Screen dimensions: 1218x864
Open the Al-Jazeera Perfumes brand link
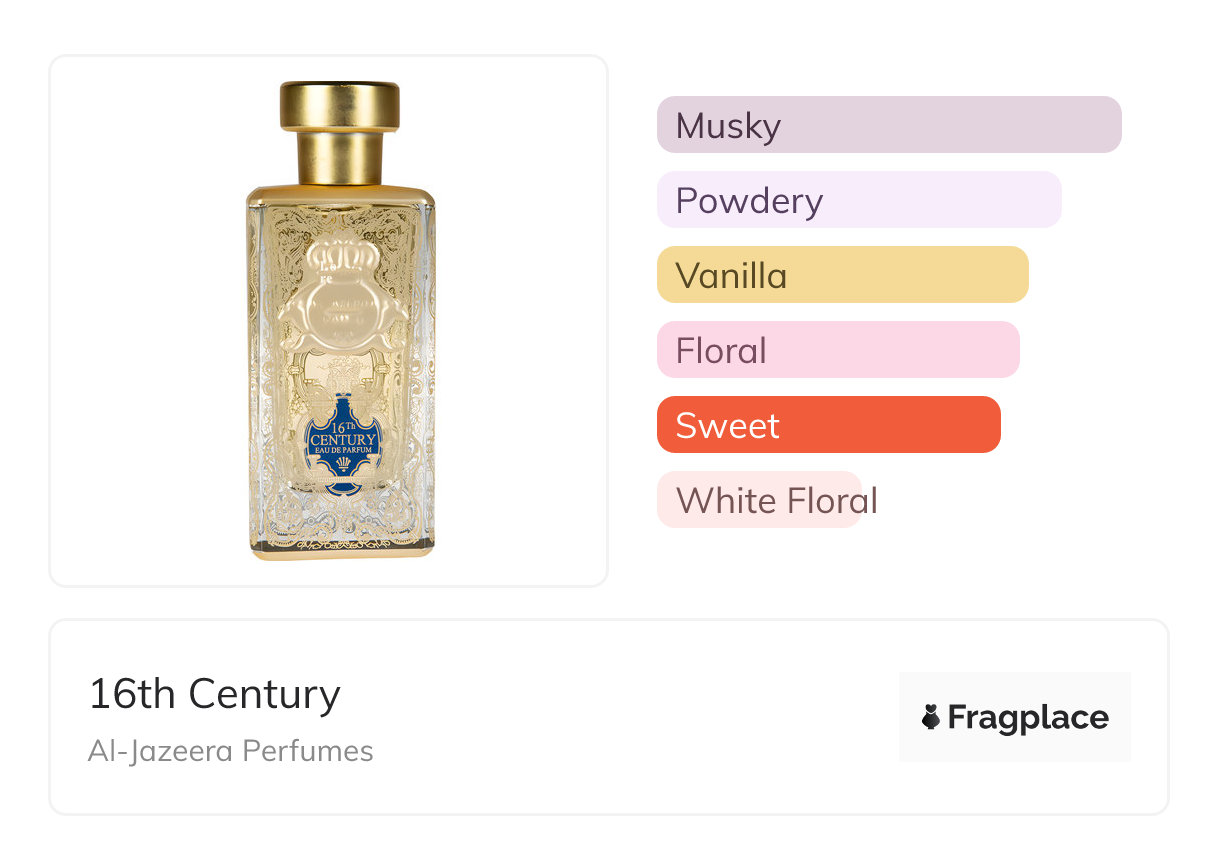coord(231,751)
